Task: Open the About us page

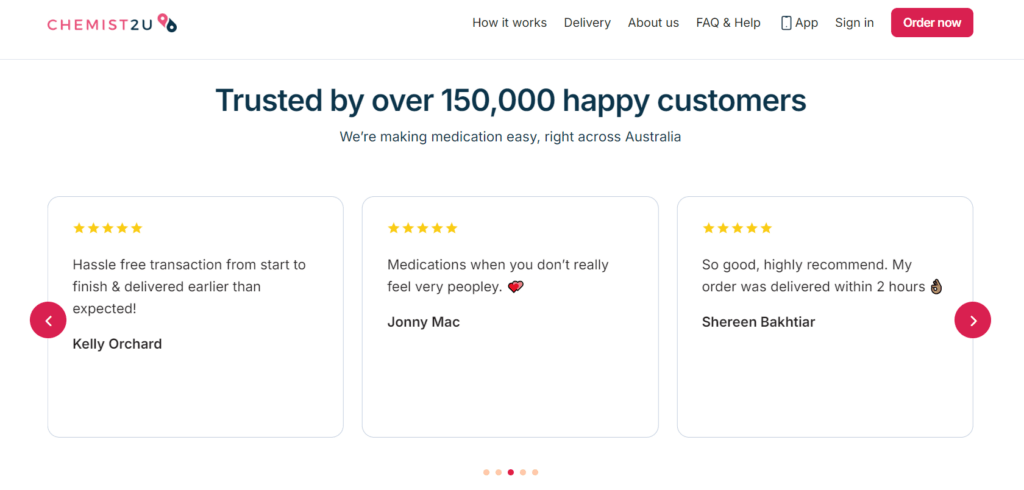Action: pos(653,23)
